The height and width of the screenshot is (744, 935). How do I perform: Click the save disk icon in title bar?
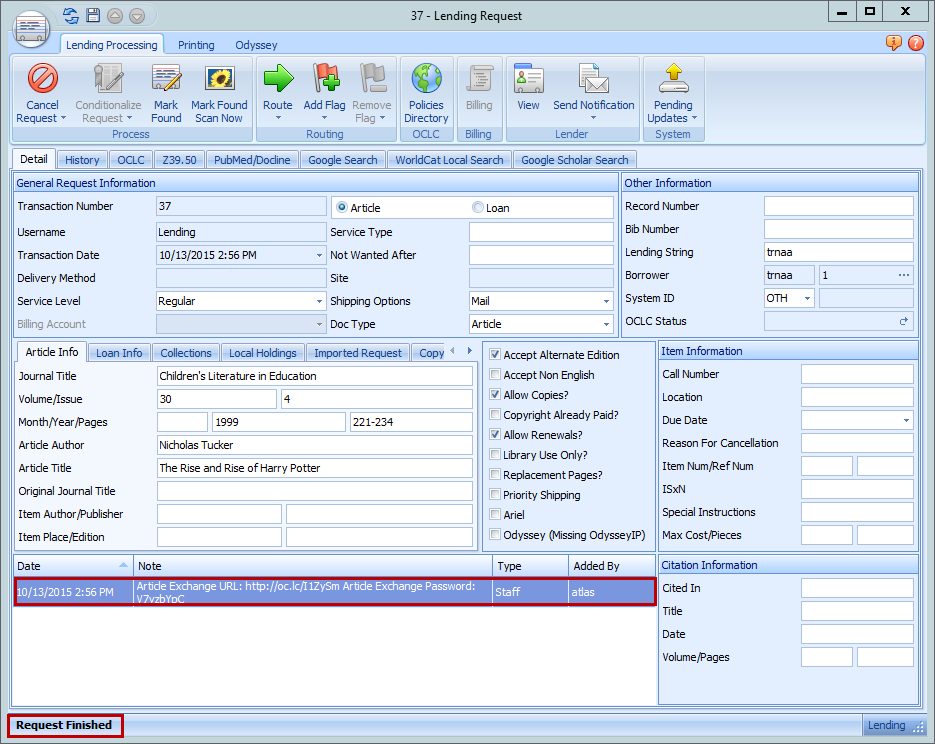(93, 16)
